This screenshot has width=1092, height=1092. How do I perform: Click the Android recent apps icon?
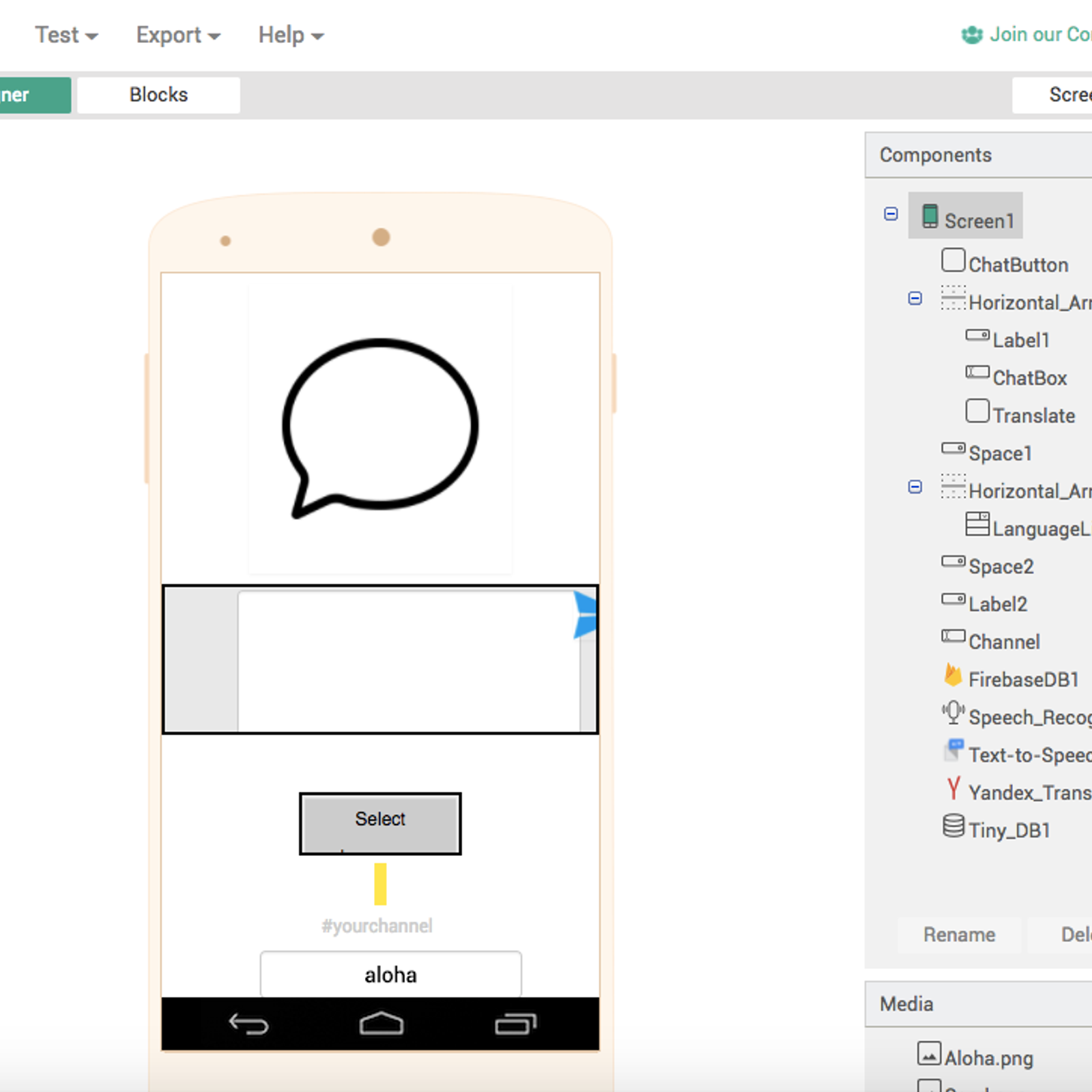[x=515, y=1024]
